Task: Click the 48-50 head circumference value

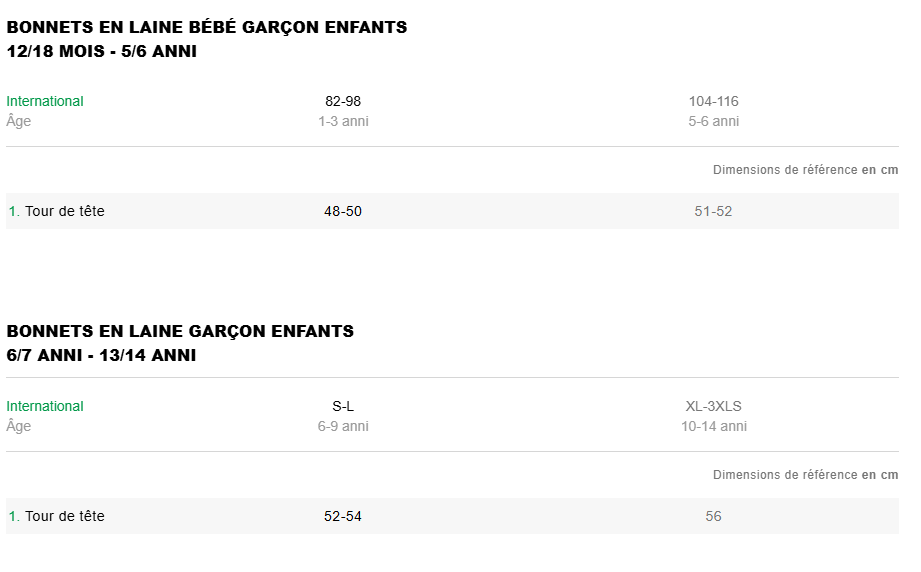Action: [343, 211]
